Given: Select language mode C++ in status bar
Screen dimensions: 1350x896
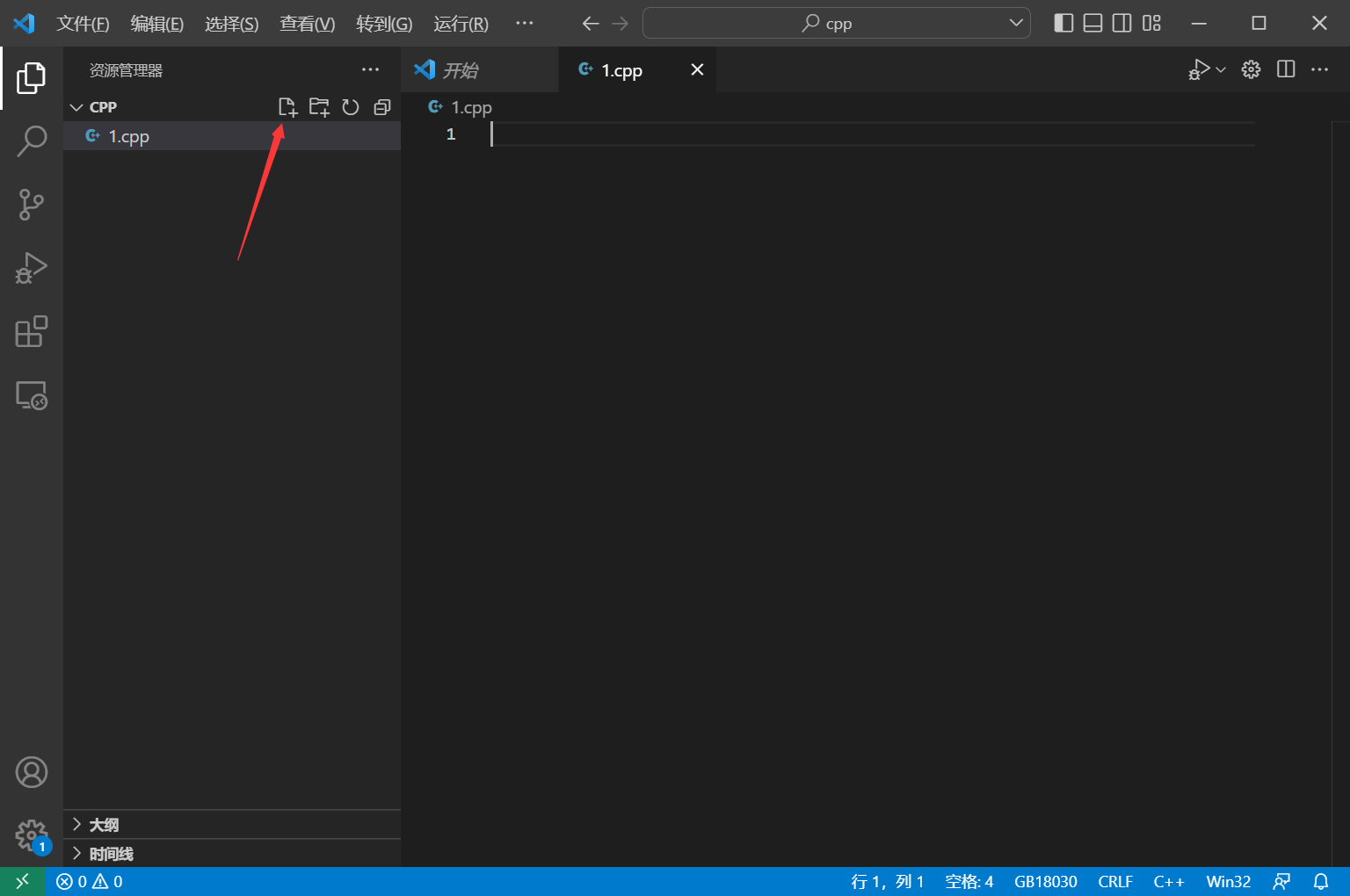Looking at the screenshot, I should click(x=1169, y=881).
